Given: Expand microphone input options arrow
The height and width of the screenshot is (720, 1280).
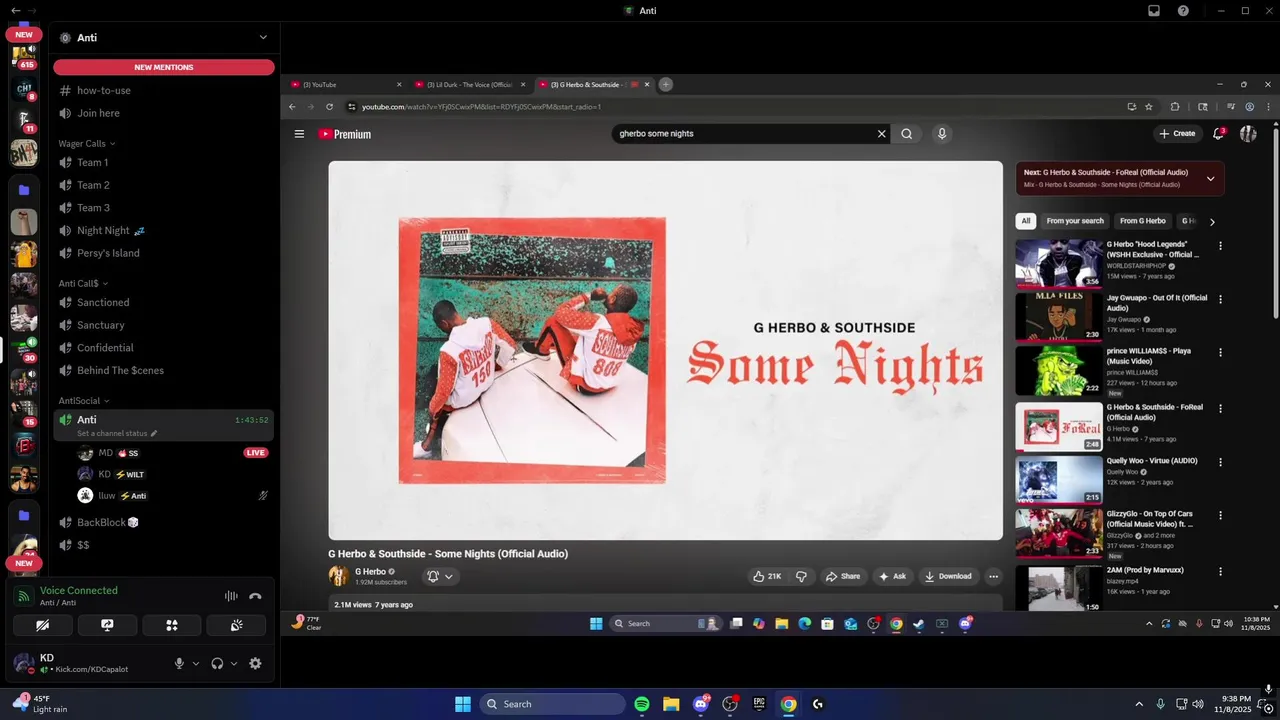Looking at the screenshot, I should (x=195, y=663).
